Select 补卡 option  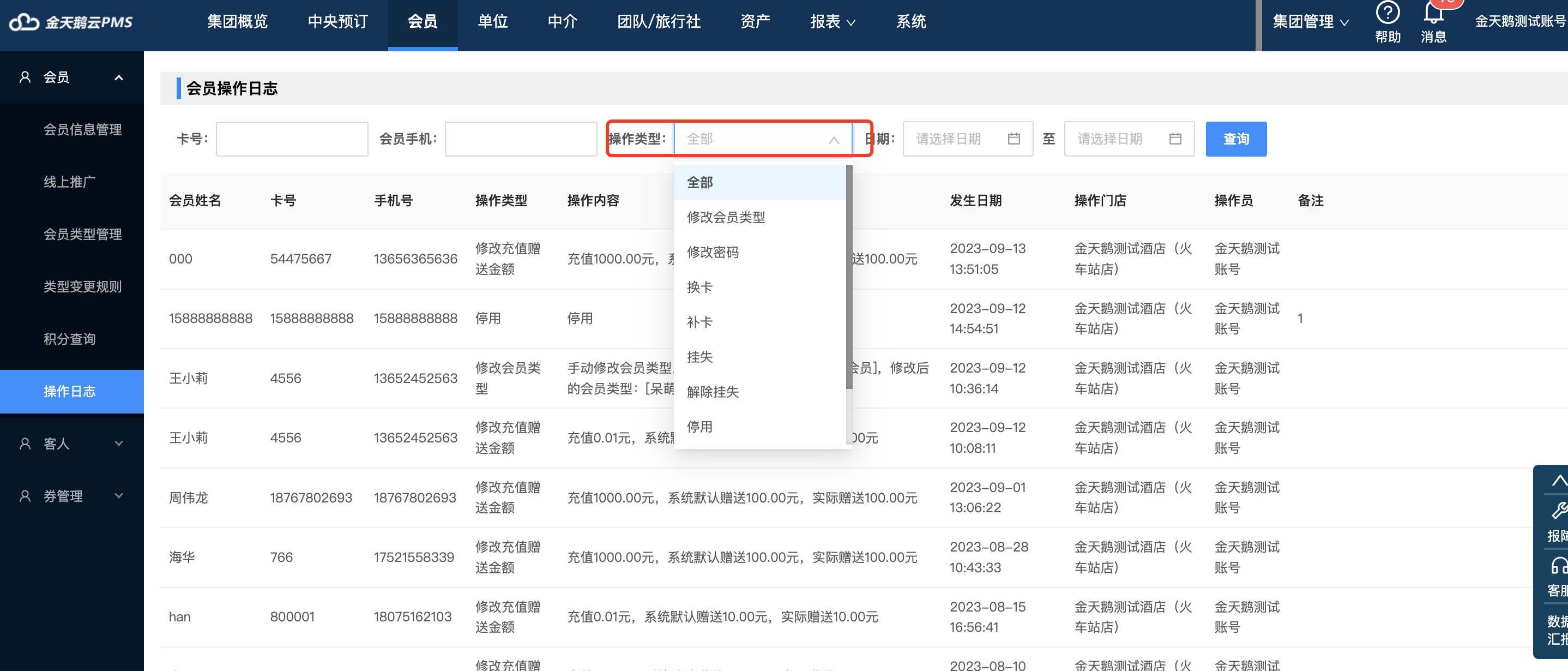759,322
